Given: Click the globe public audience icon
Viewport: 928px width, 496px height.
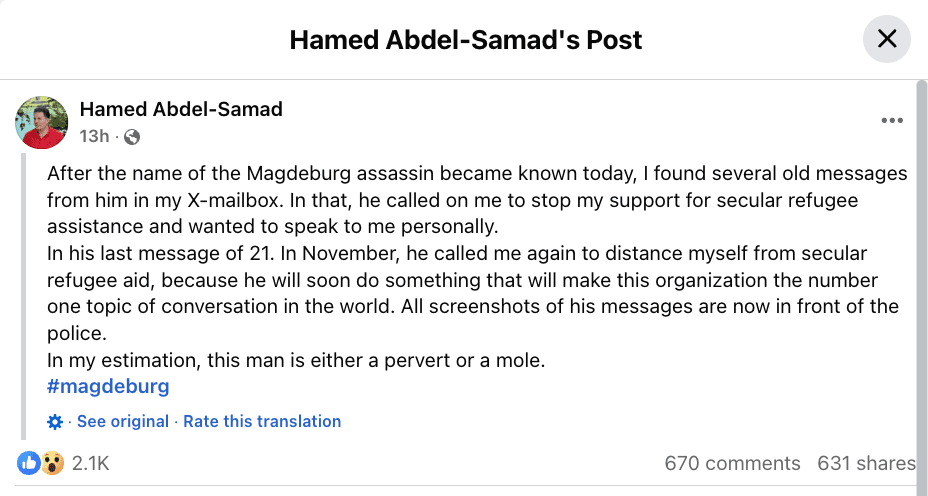Looking at the screenshot, I should click(132, 137).
